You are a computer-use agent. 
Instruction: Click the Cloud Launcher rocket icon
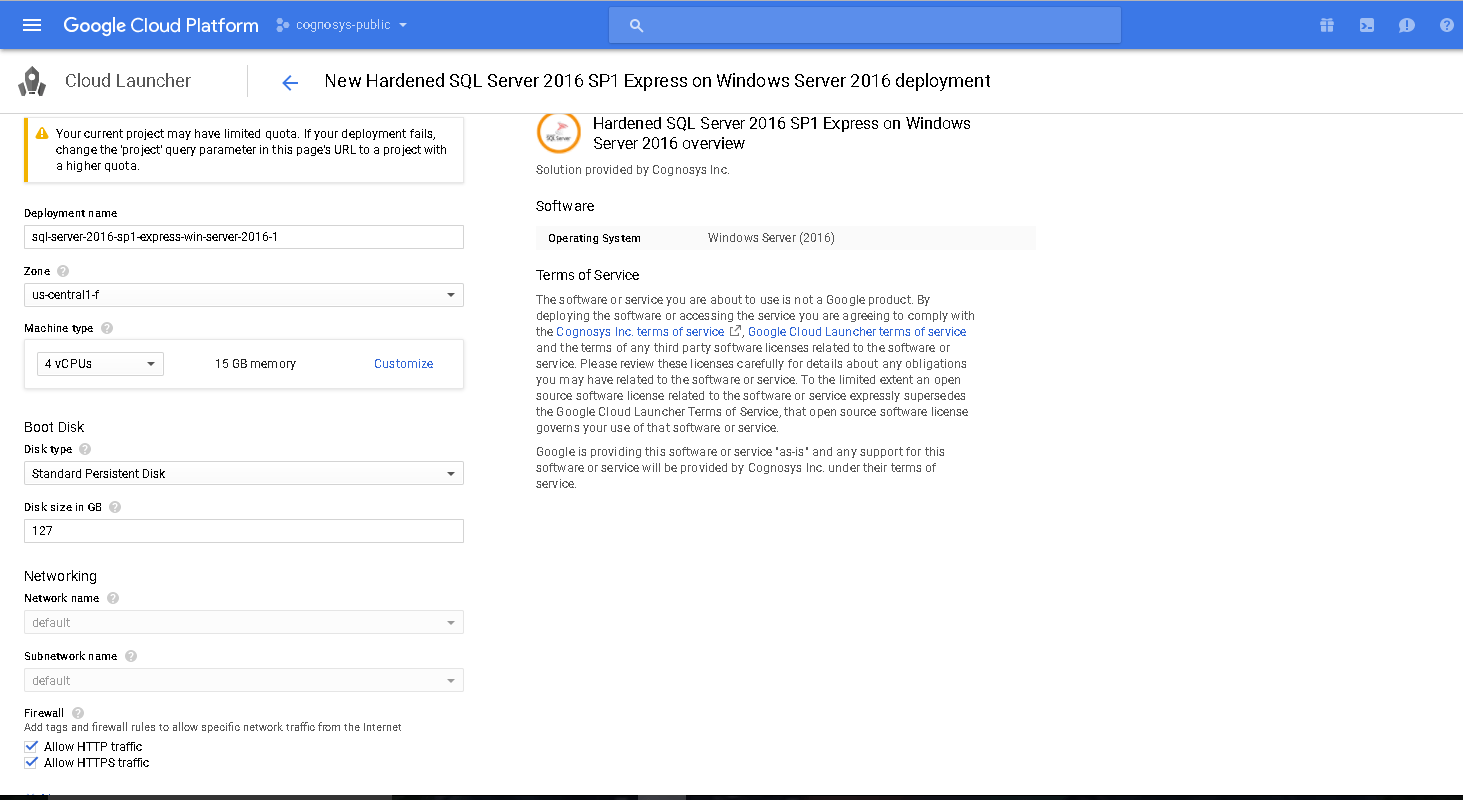[x=33, y=81]
